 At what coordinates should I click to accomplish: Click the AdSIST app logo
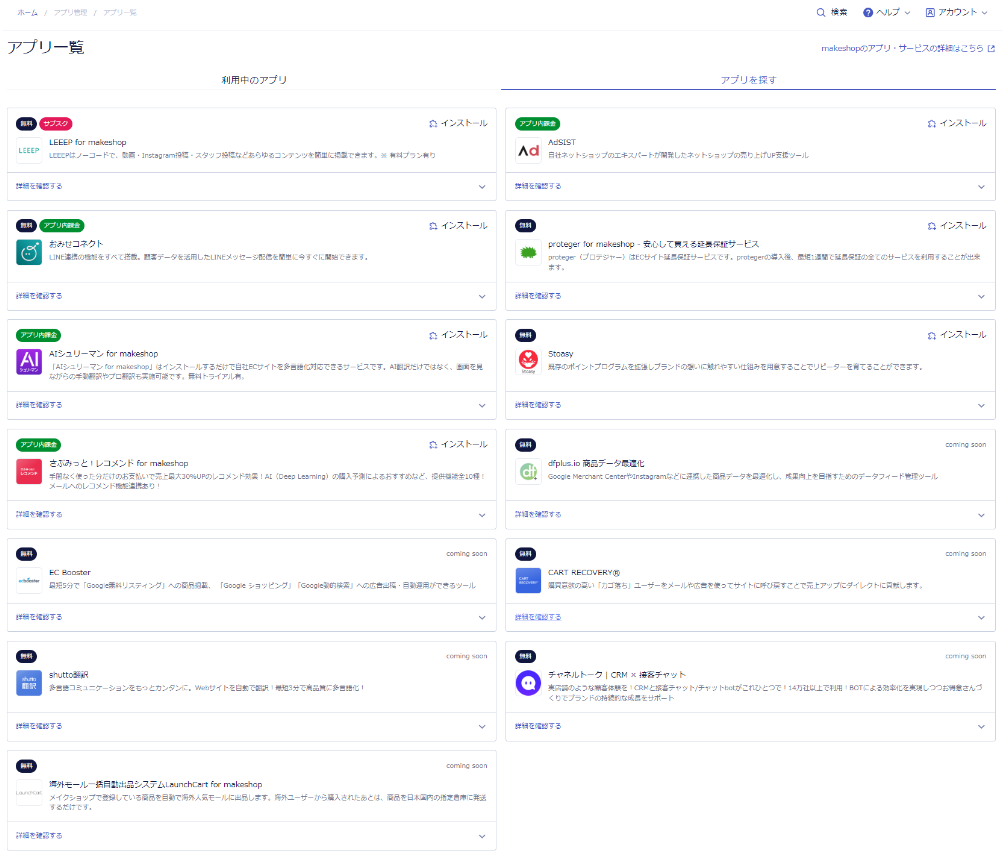pos(528,150)
